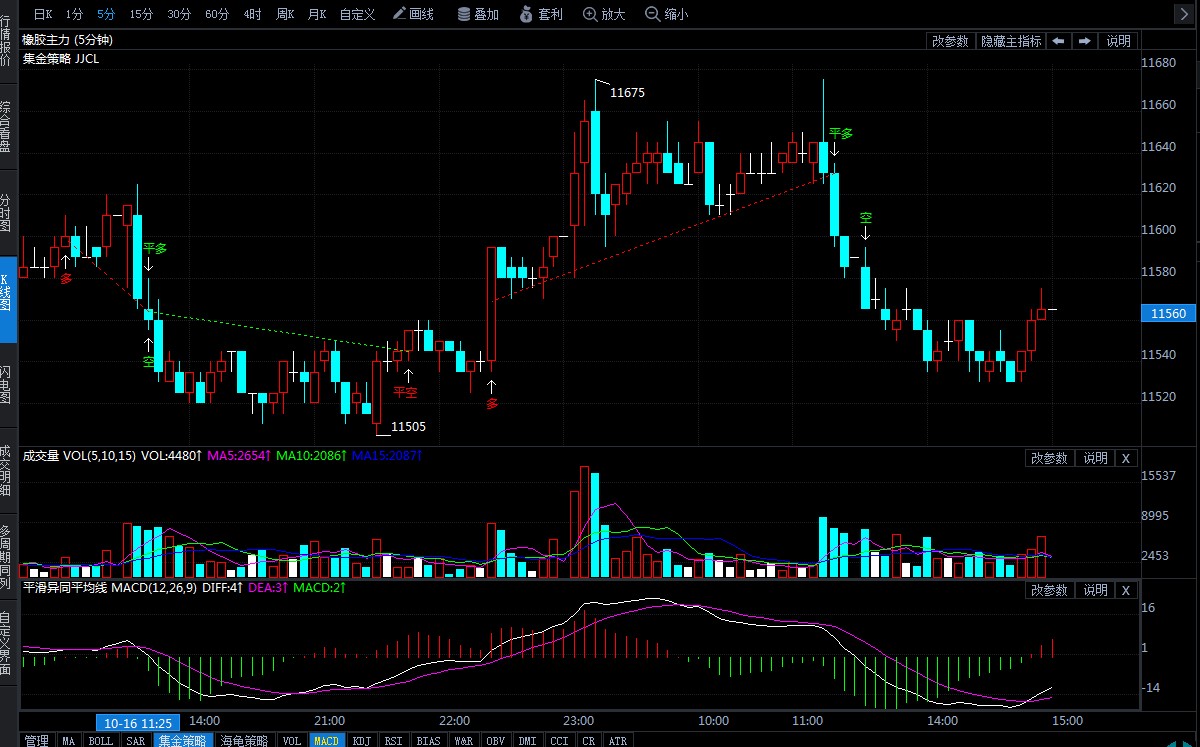Viewport: 1200px width, 747px height.
Task: Go to next indicator with right arrow
Action: tap(1084, 41)
